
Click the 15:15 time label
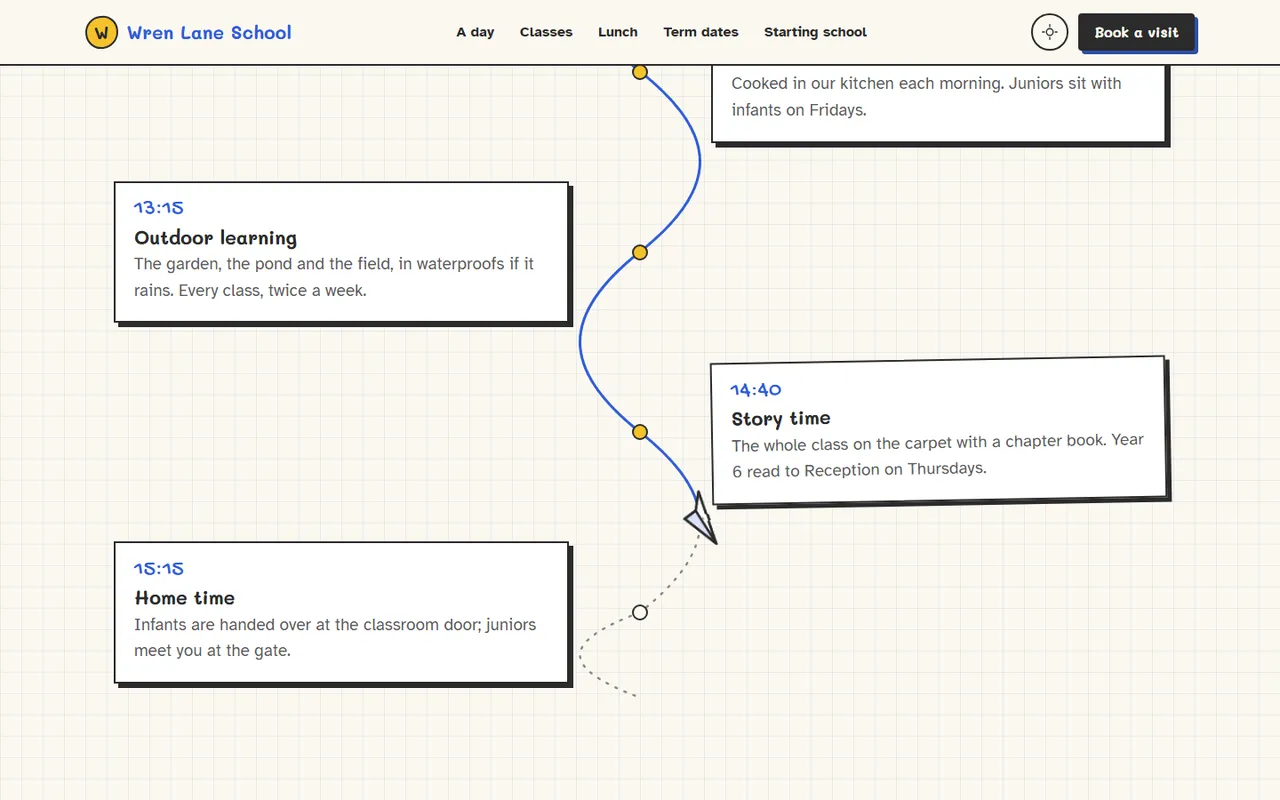coord(159,568)
